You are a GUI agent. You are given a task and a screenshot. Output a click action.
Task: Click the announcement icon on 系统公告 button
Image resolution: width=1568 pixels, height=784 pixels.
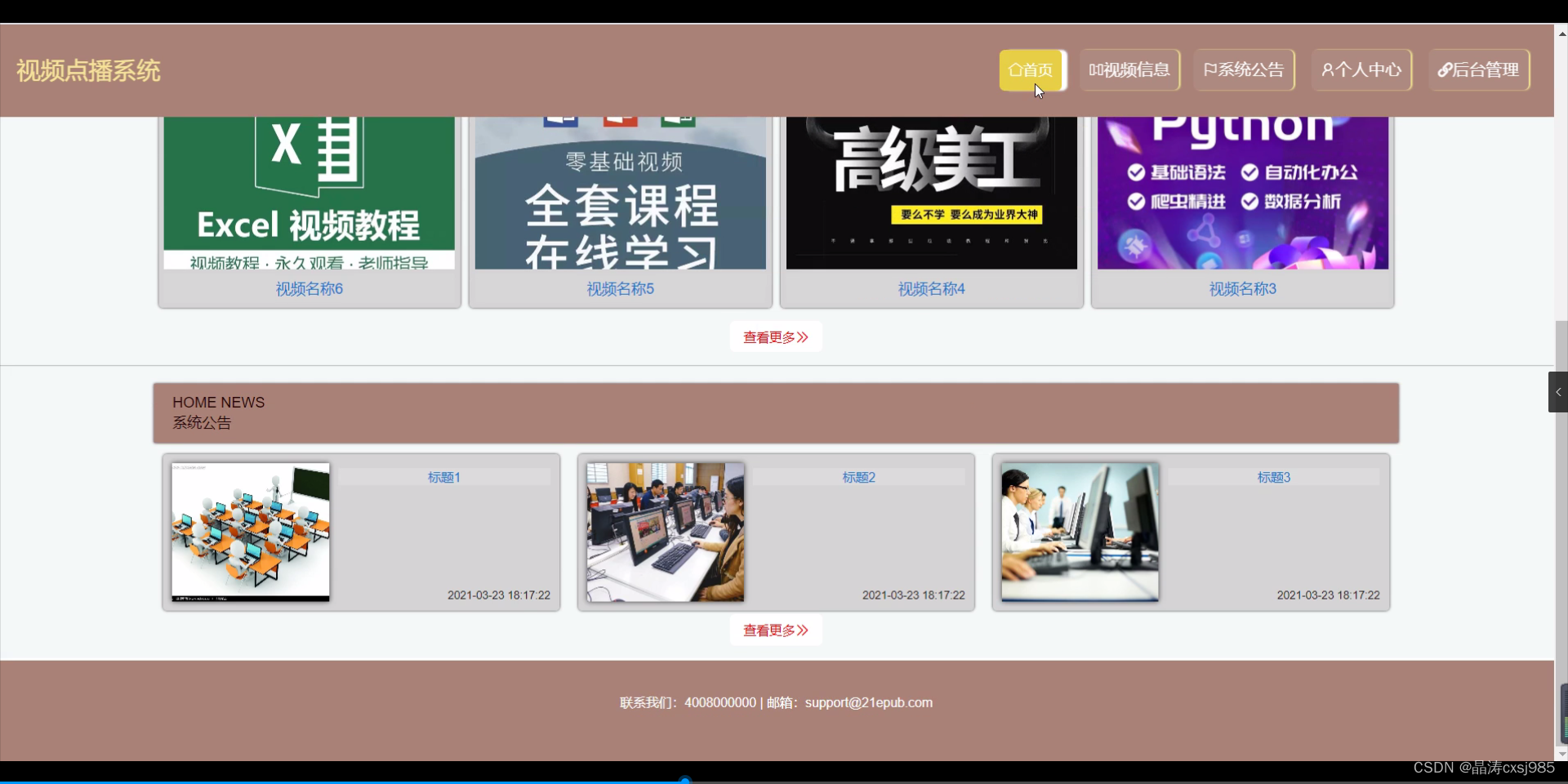click(x=1209, y=69)
